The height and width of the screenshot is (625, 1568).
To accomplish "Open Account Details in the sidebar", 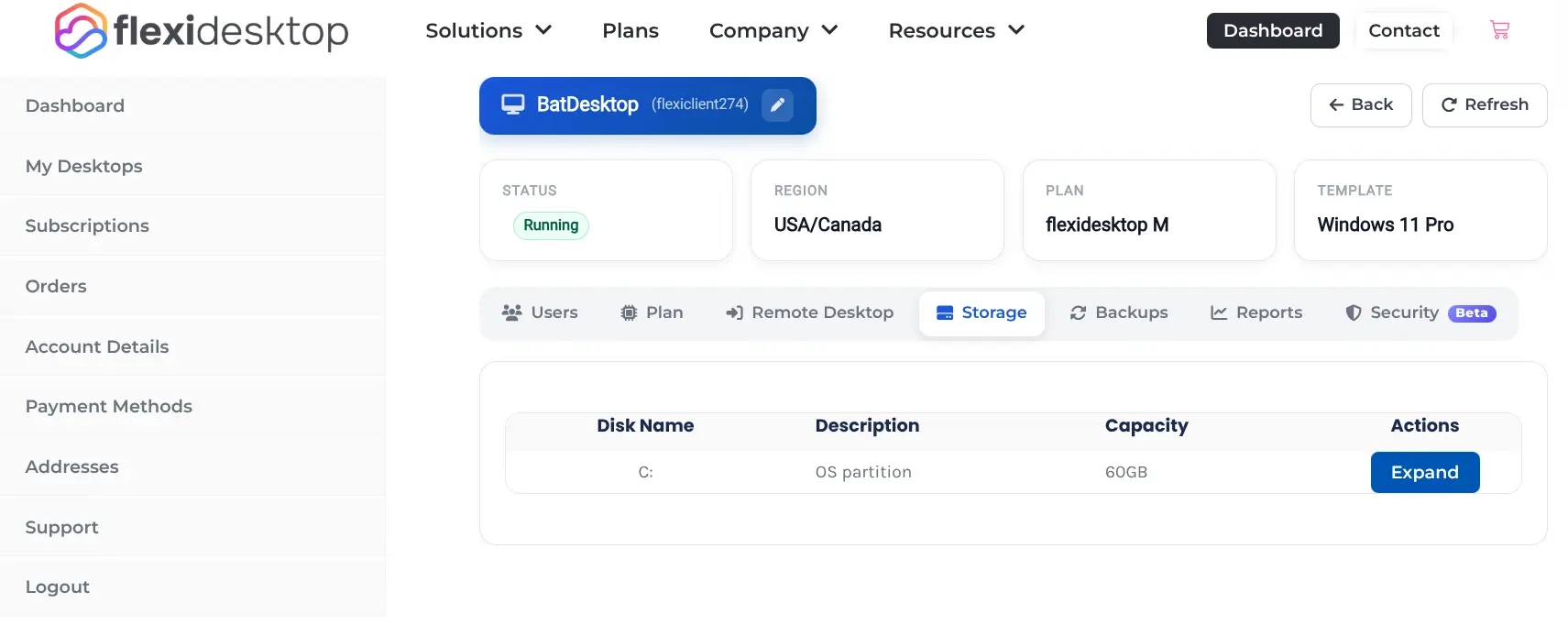I will pyautogui.click(x=192, y=346).
